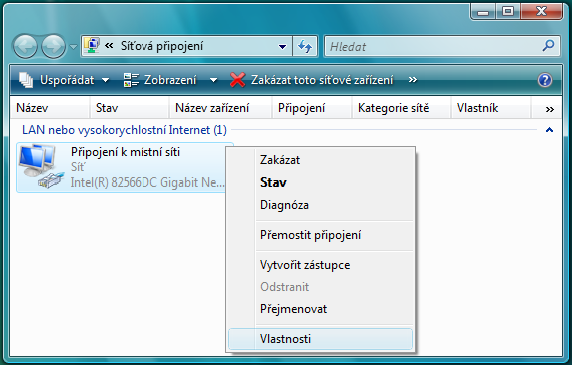Show more toolbar commands via chevron
Image resolution: width=574 pixels, height=365 pixels.
point(413,79)
